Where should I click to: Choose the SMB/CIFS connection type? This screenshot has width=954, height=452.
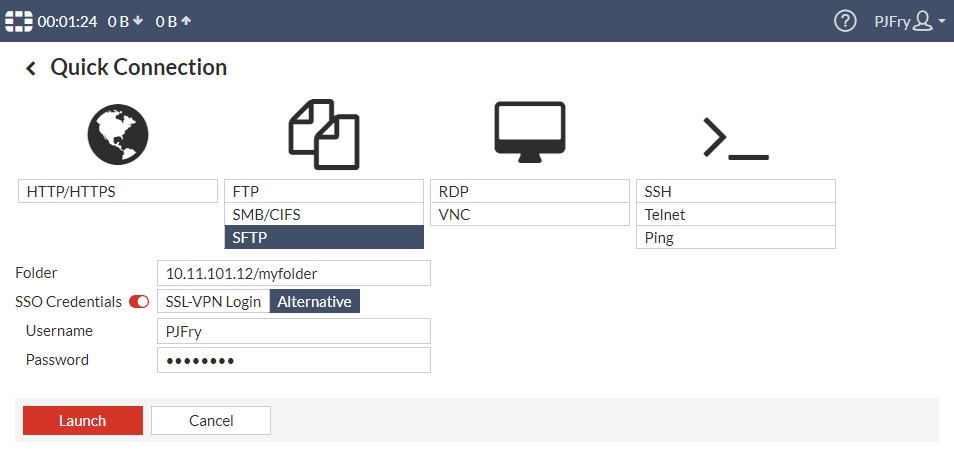click(x=324, y=214)
